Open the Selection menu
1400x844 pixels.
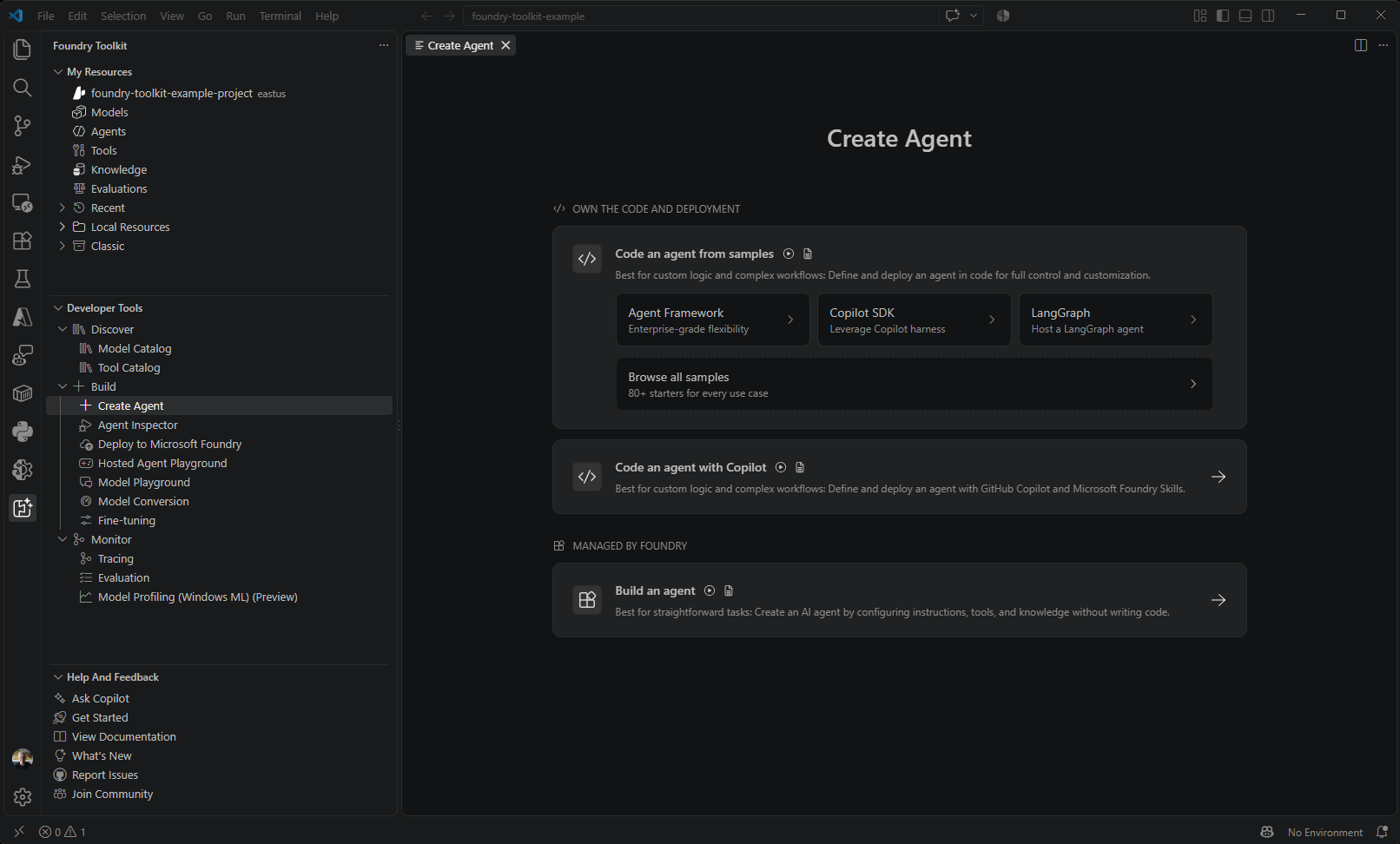coord(123,16)
